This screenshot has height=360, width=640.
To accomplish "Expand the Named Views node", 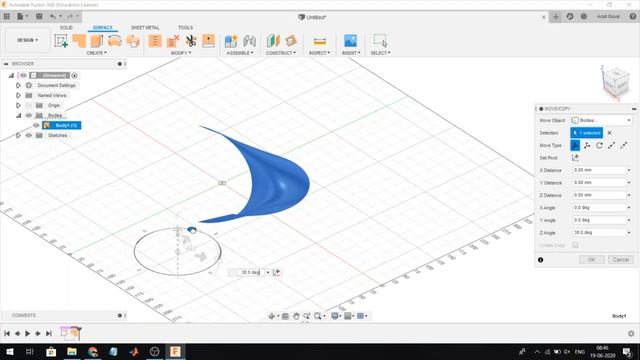I will coord(18,96).
